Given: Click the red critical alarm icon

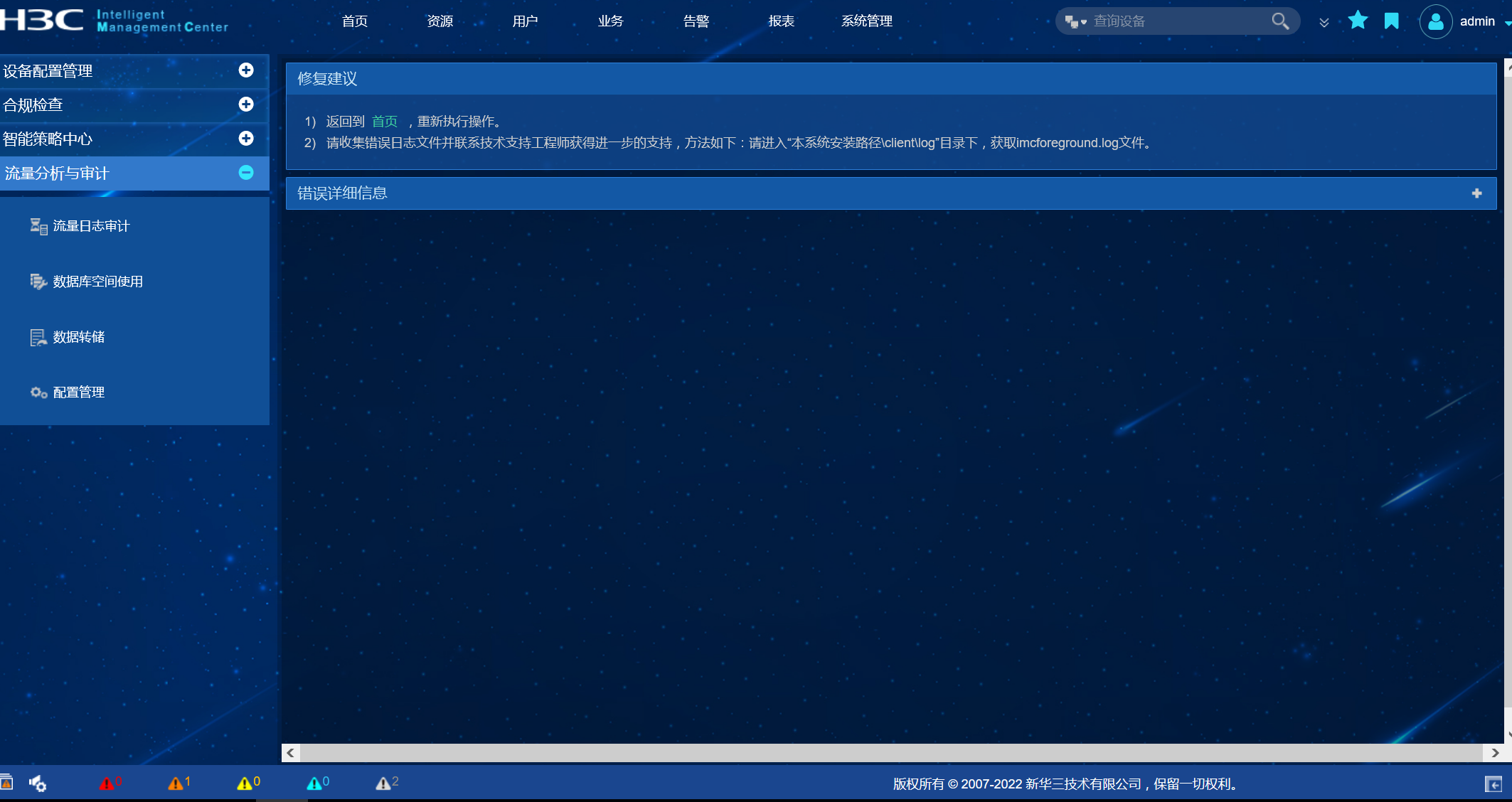Looking at the screenshot, I should (x=107, y=784).
